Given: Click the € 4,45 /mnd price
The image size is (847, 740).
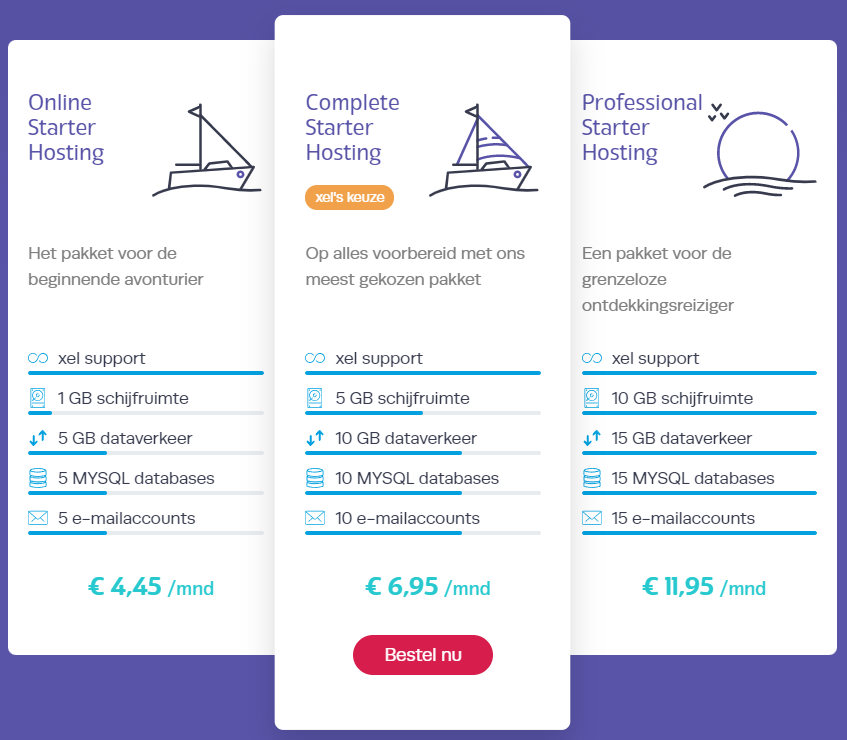Looking at the screenshot, I should click(151, 587).
